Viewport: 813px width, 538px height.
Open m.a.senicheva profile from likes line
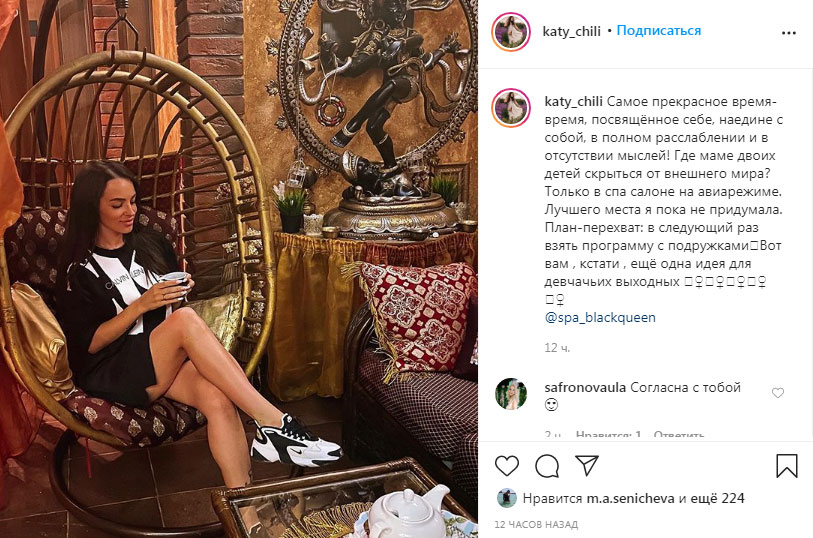click(x=630, y=499)
